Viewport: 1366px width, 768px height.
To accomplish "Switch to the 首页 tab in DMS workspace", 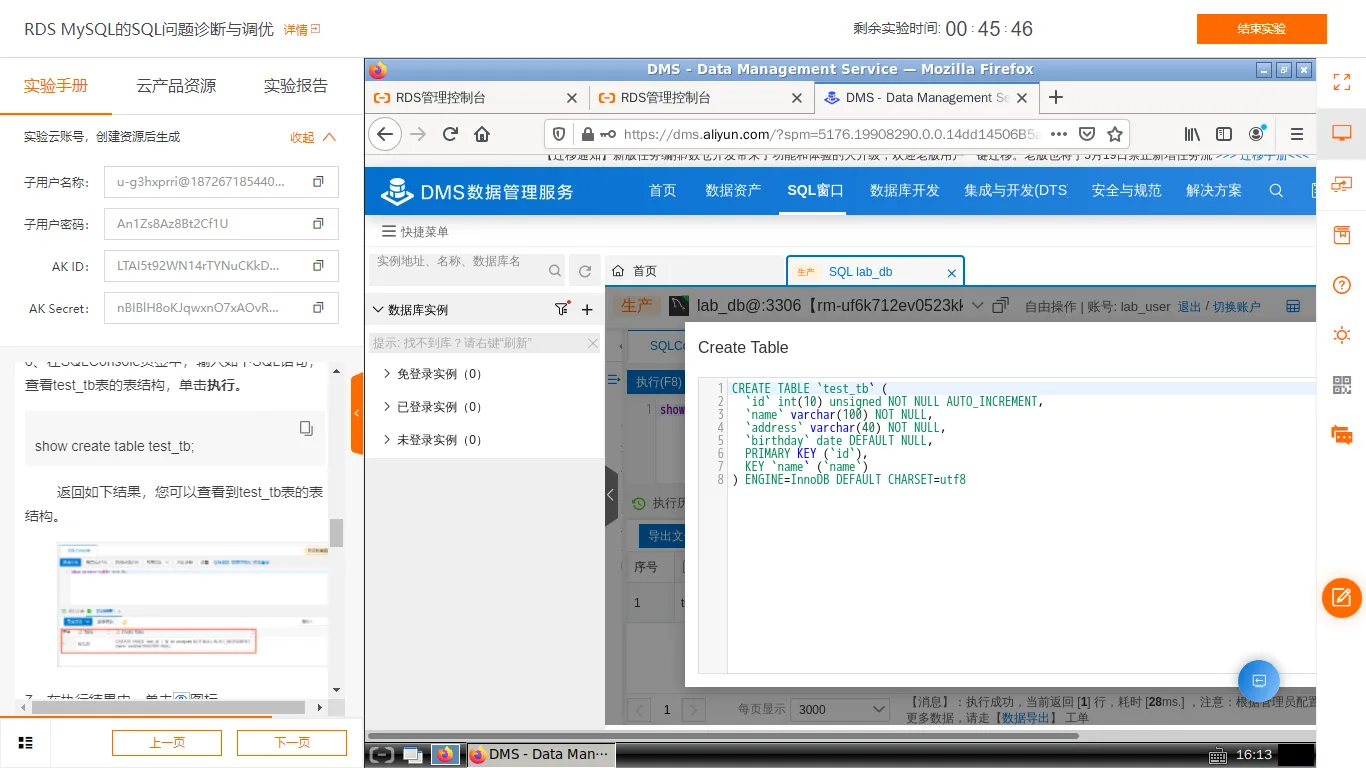I will pyautogui.click(x=696, y=271).
